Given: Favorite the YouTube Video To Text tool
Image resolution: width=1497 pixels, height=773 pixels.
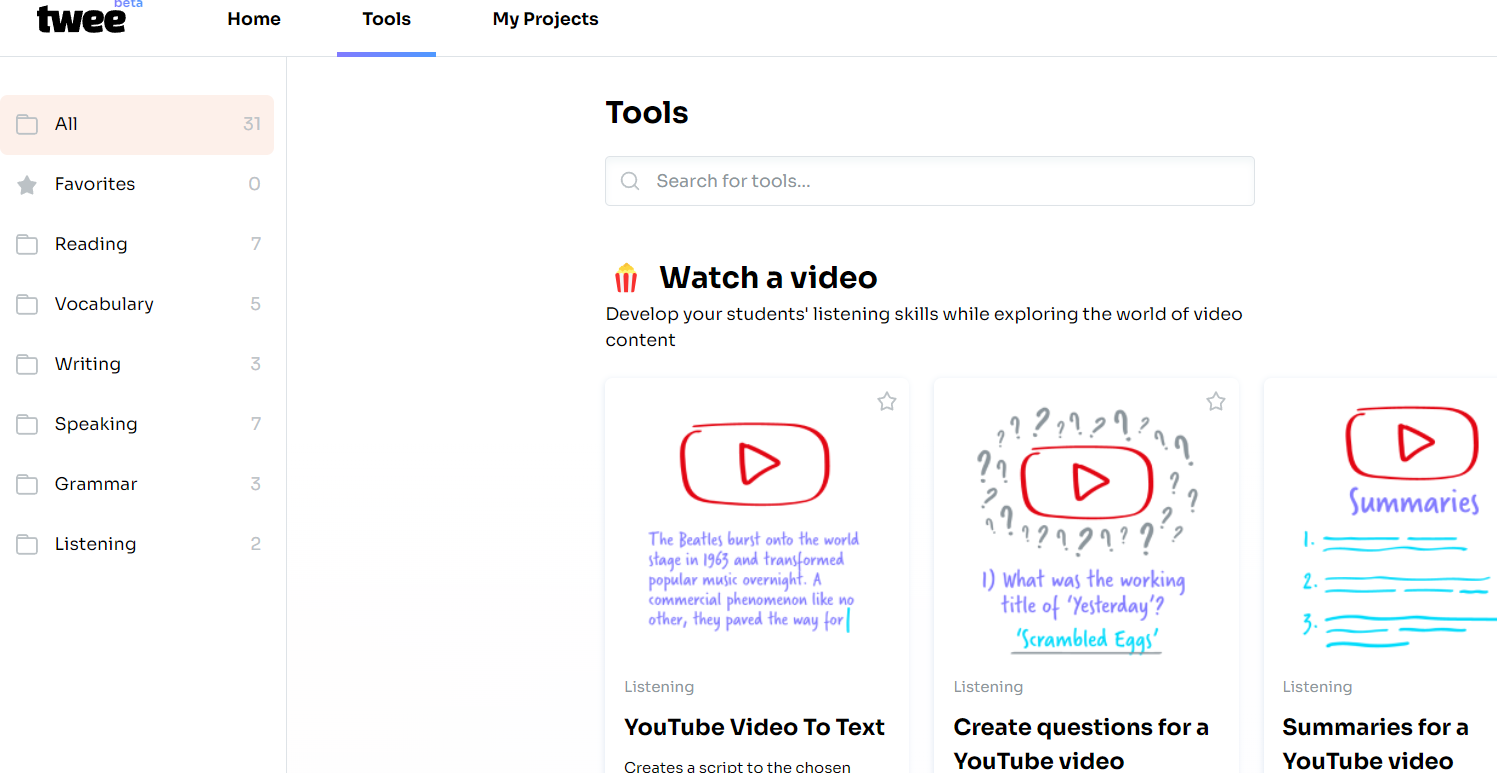Looking at the screenshot, I should click(x=887, y=402).
